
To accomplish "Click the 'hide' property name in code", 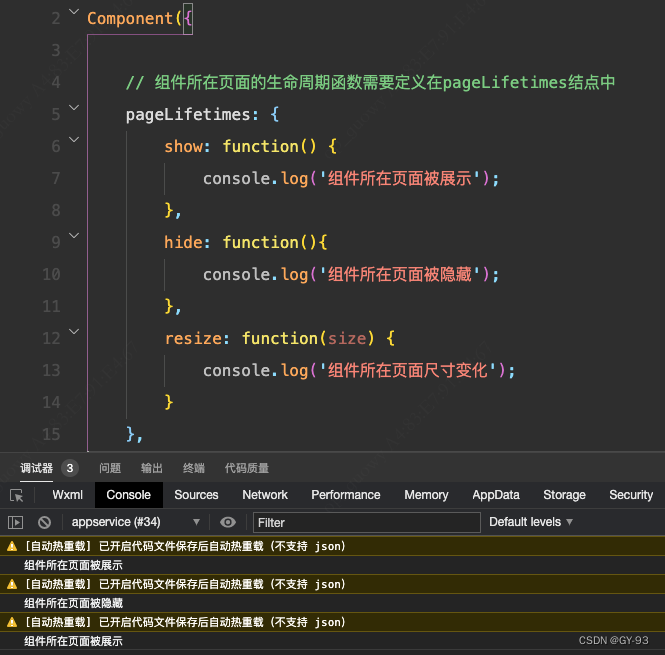I will pos(184,242).
